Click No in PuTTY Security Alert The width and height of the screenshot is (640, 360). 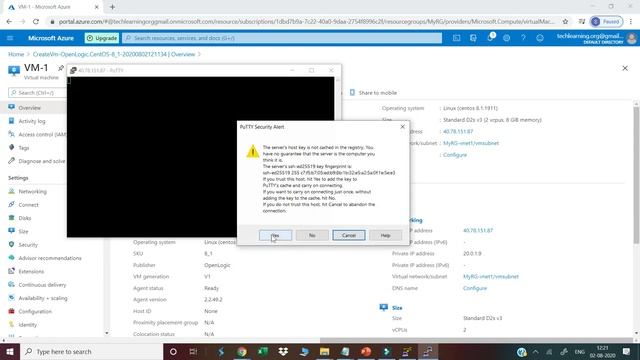click(312, 235)
